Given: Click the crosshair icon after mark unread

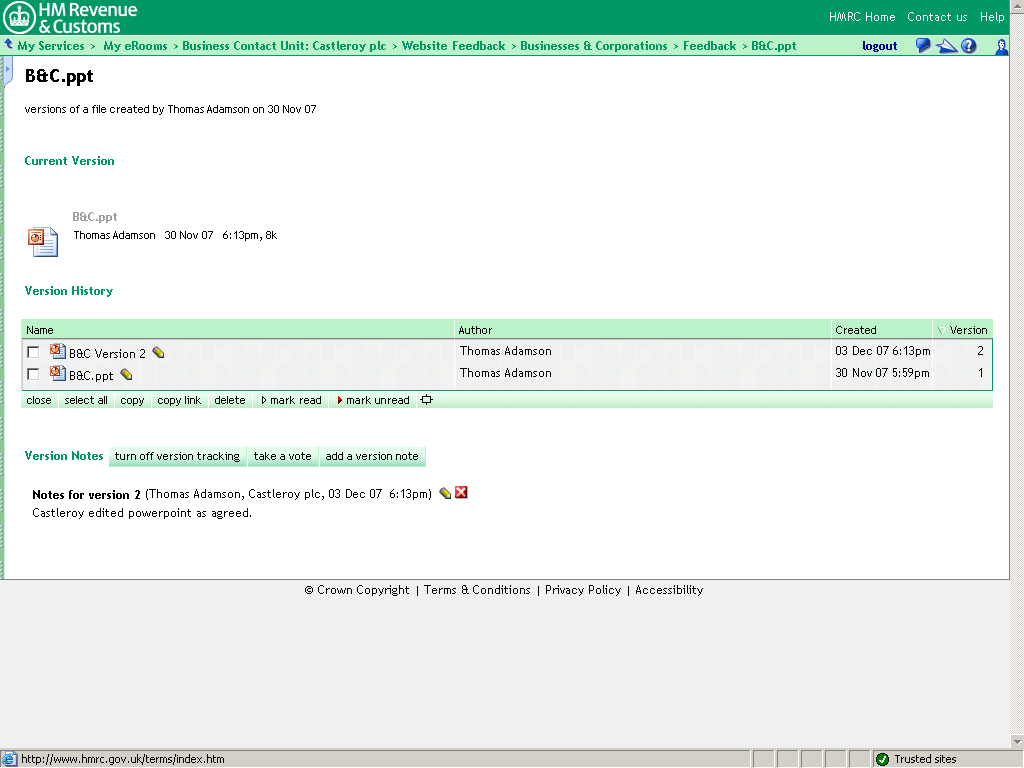Looking at the screenshot, I should [427, 400].
